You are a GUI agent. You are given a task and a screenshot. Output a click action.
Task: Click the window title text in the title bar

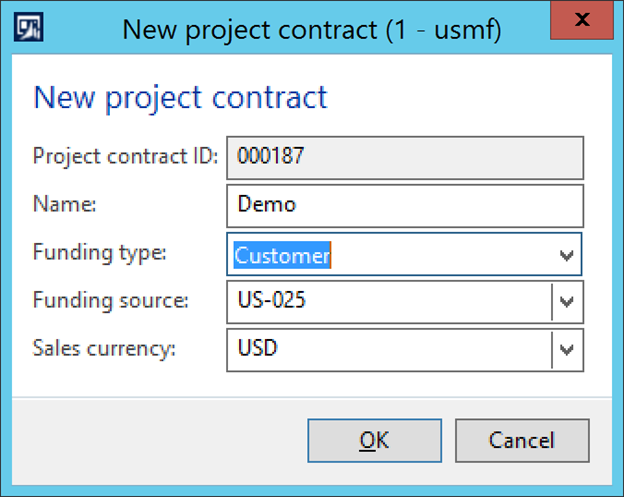click(x=311, y=28)
